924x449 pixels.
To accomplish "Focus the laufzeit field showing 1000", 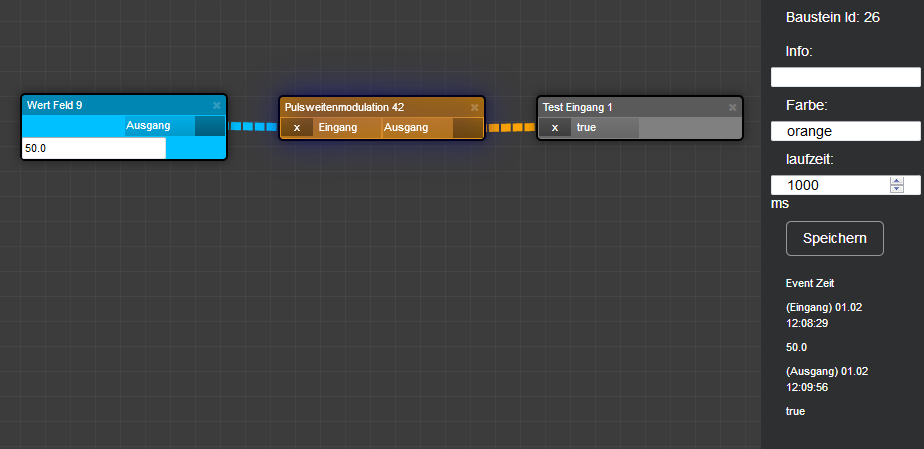I will 846,185.
